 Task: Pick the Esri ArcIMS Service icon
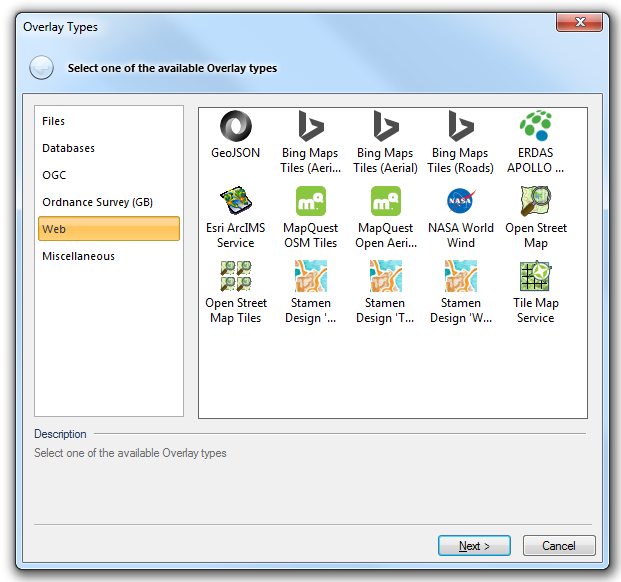tap(236, 200)
